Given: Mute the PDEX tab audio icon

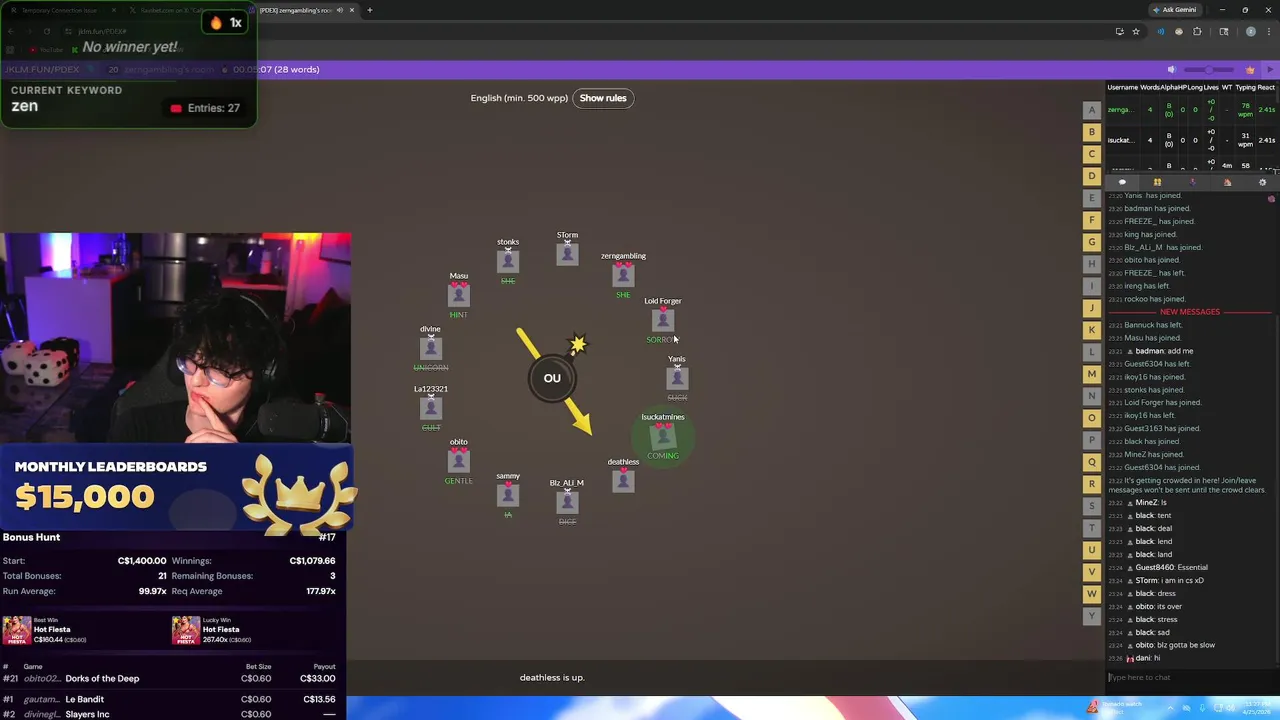Looking at the screenshot, I should click(x=340, y=10).
